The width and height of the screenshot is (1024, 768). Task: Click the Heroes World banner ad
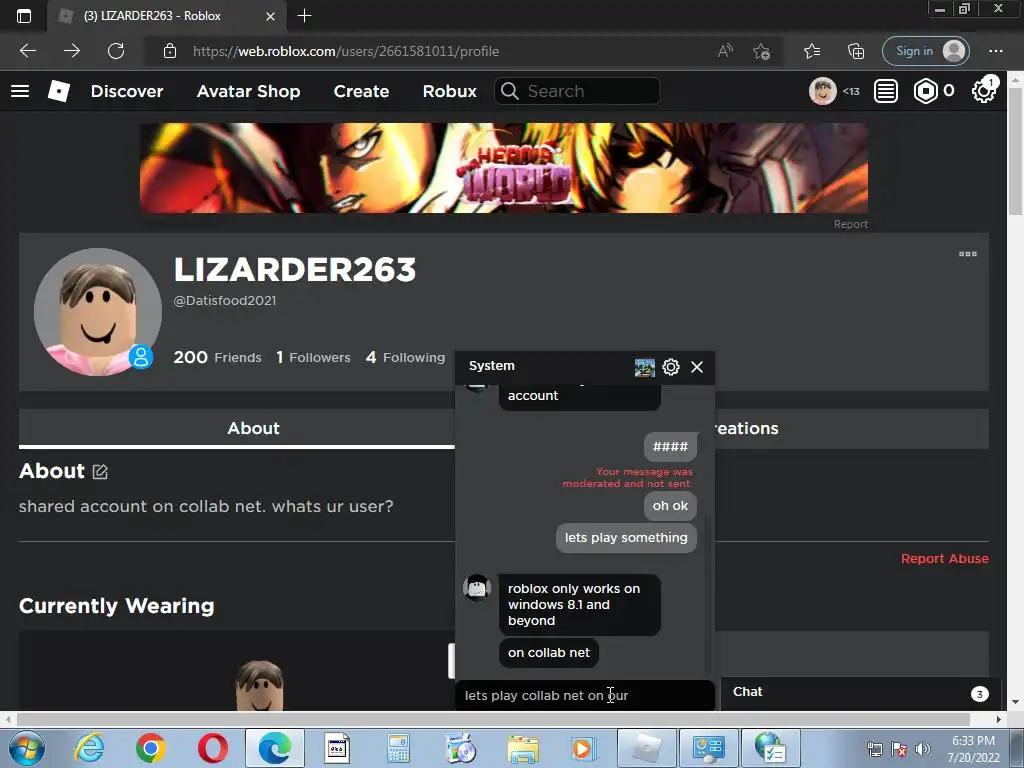click(504, 168)
